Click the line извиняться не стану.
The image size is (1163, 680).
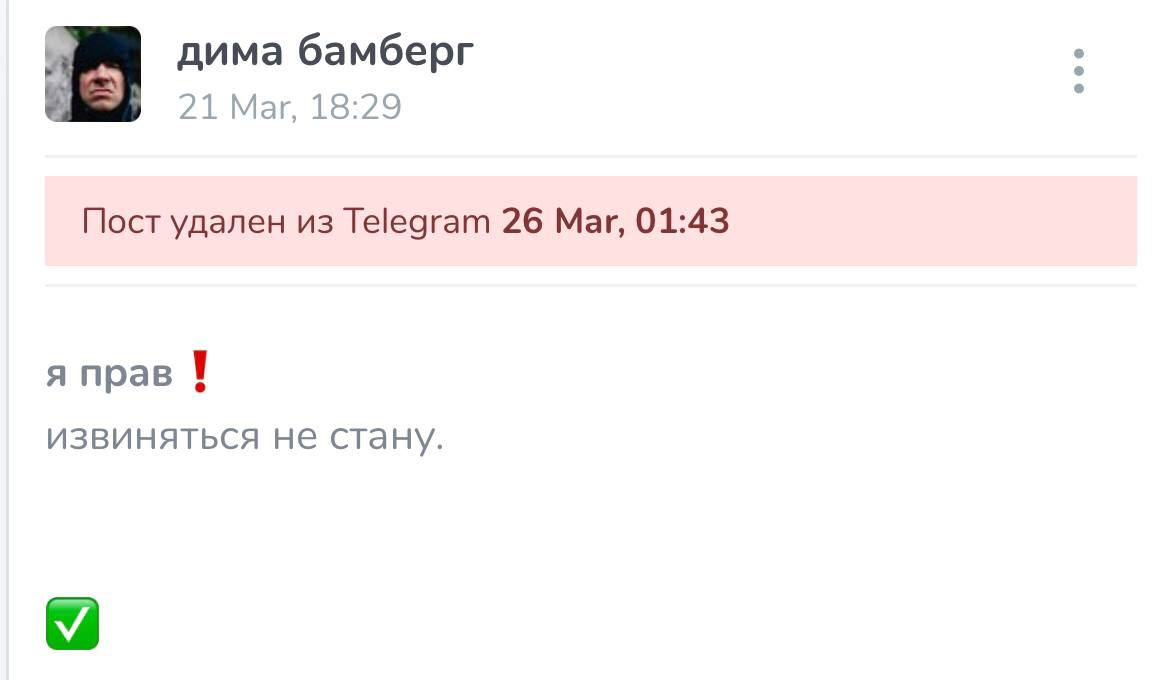[x=245, y=437]
